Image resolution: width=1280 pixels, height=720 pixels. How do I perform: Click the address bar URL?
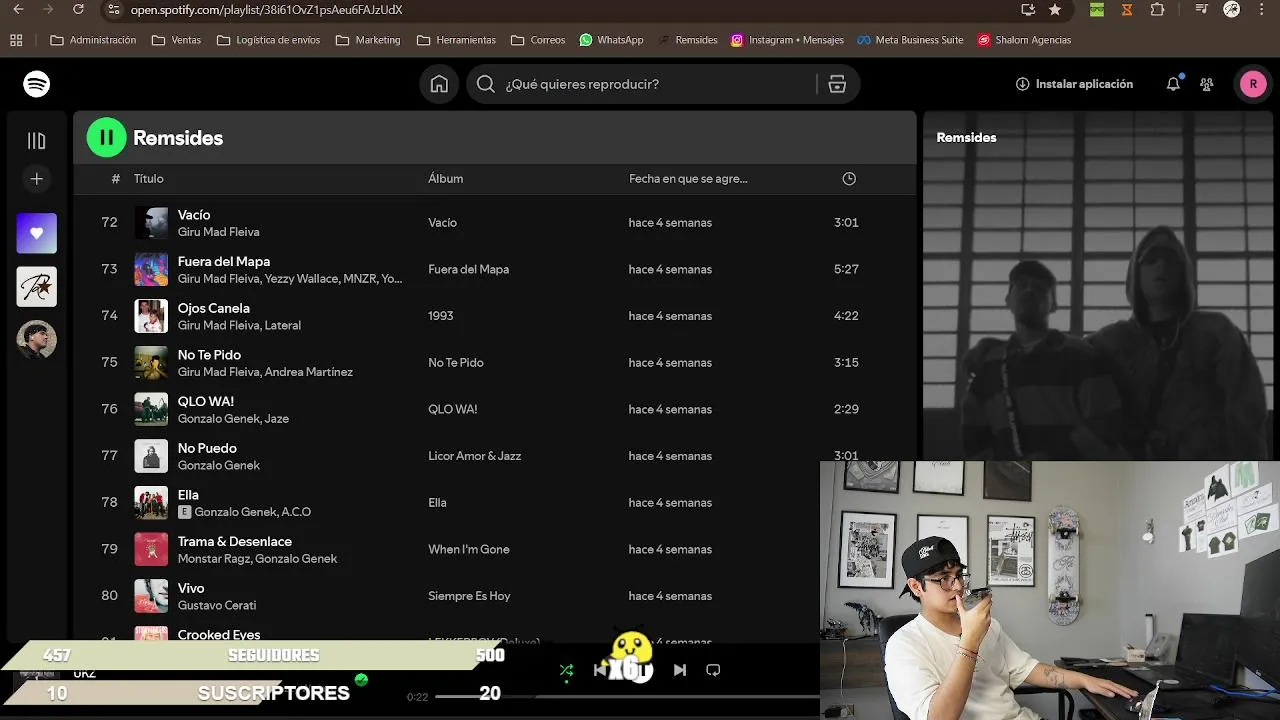point(267,10)
